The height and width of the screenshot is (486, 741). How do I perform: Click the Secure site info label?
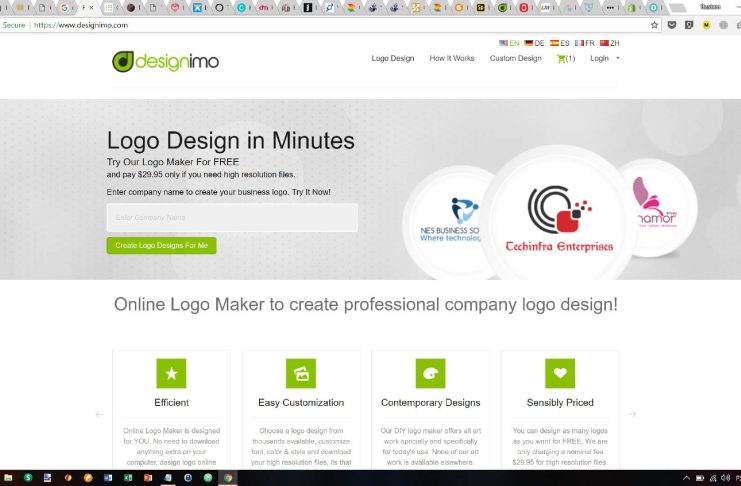(14, 25)
